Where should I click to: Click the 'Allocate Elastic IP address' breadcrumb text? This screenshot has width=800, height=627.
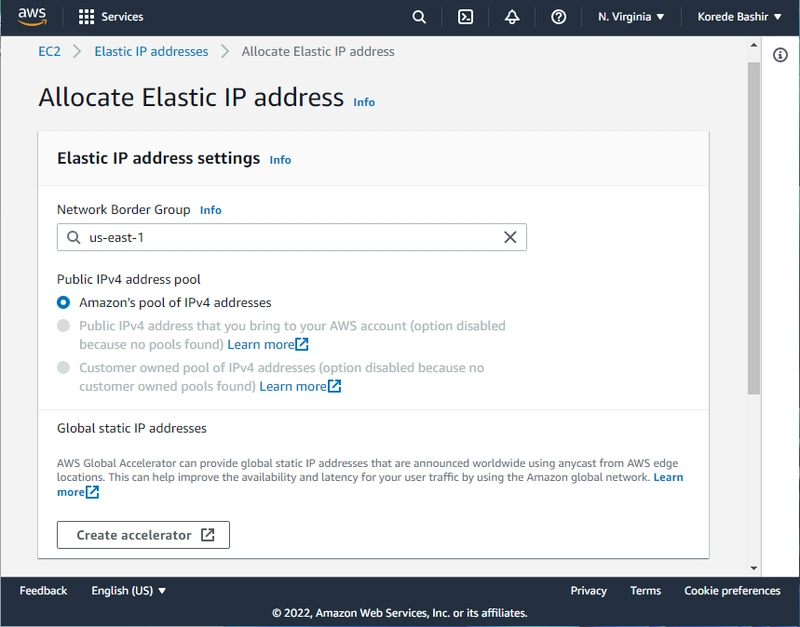pos(318,52)
